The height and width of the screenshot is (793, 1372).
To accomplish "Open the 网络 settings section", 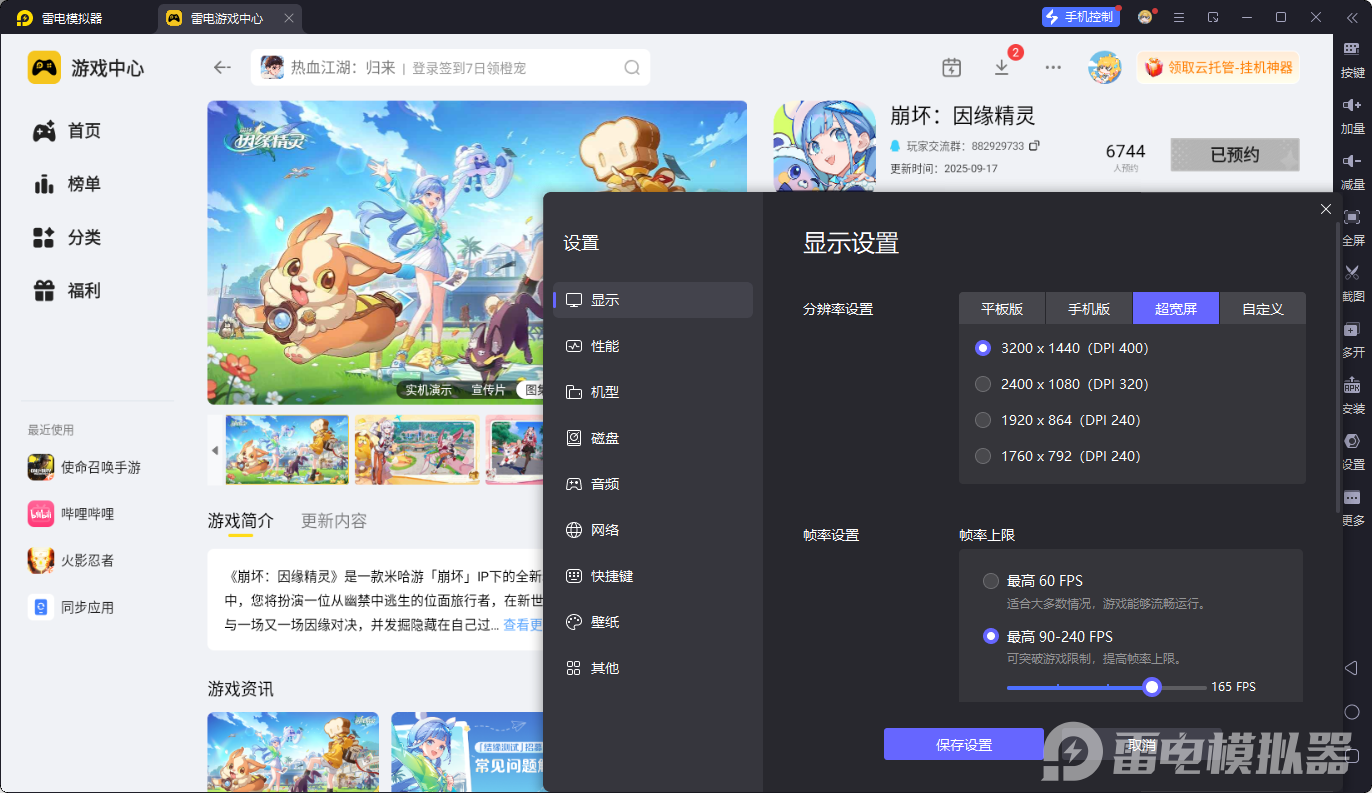I will click(x=653, y=530).
